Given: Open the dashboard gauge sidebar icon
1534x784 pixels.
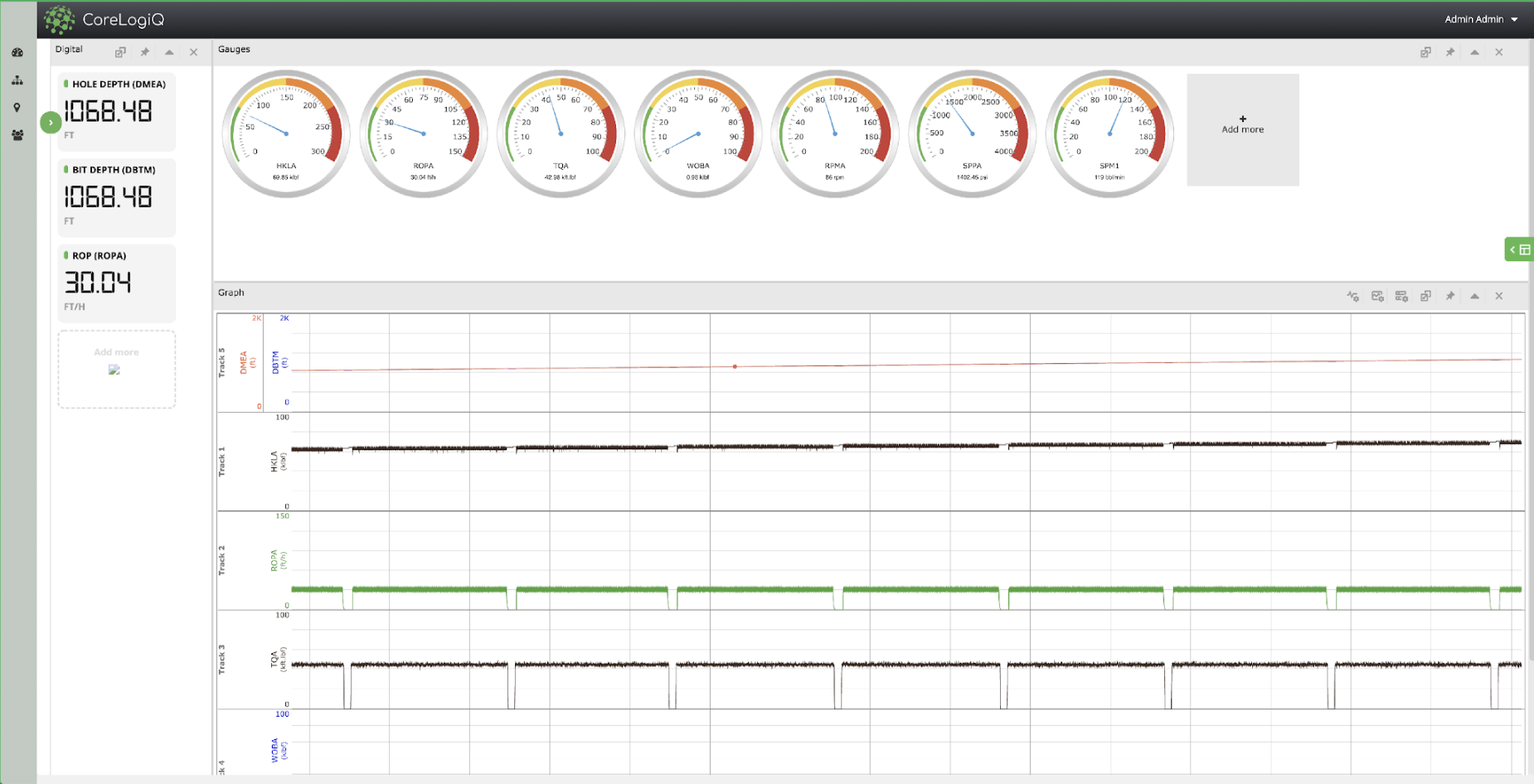Looking at the screenshot, I should coord(17,52).
